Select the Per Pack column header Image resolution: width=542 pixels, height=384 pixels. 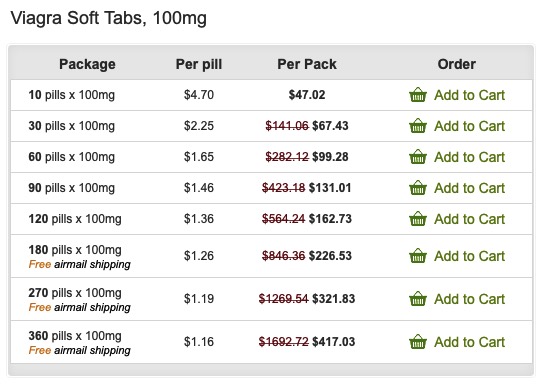pos(307,64)
